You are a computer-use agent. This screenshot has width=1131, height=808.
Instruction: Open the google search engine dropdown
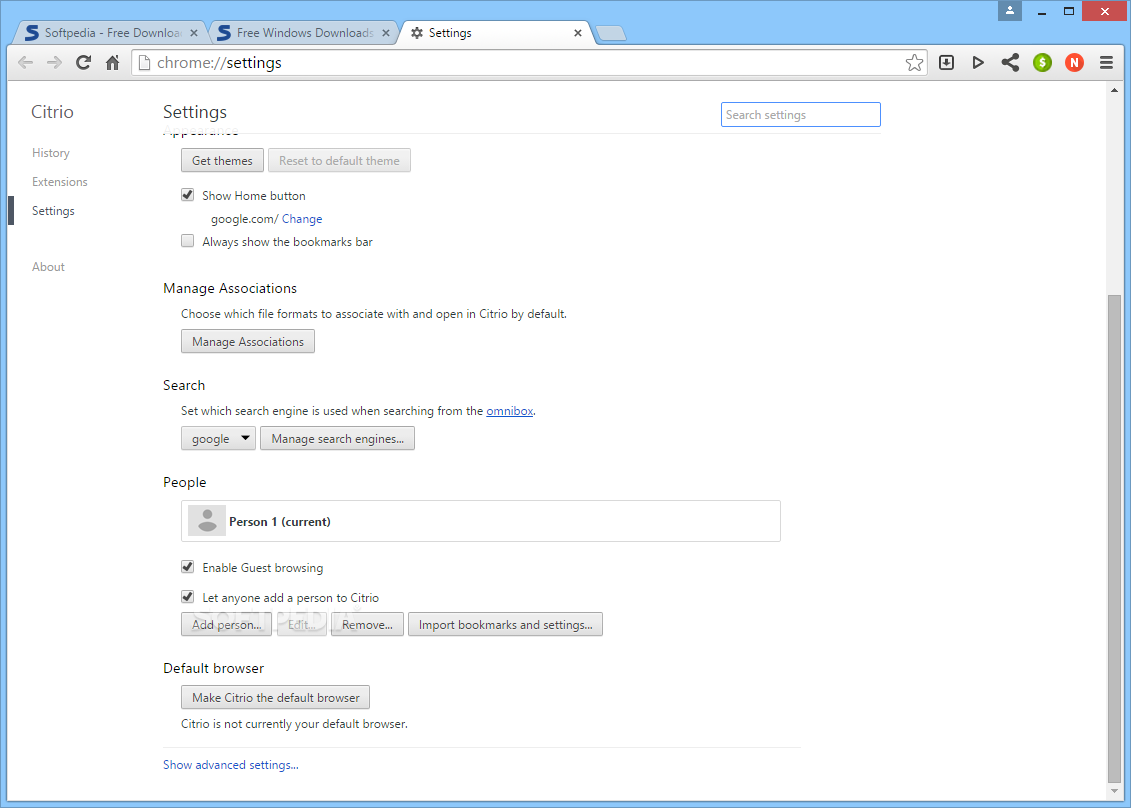pos(219,439)
